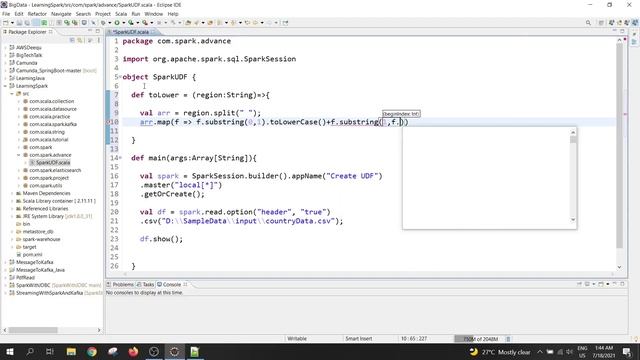
Task: Expand the Maven Dependencies node
Action: [12, 193]
